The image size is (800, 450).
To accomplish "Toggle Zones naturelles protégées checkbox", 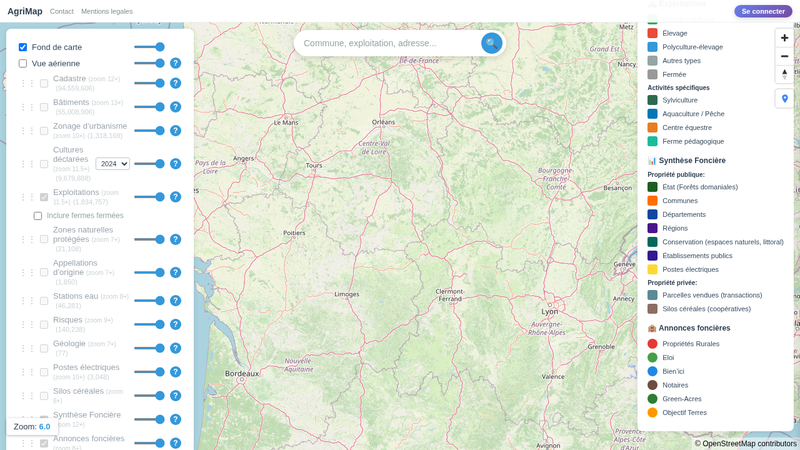I will point(44,239).
